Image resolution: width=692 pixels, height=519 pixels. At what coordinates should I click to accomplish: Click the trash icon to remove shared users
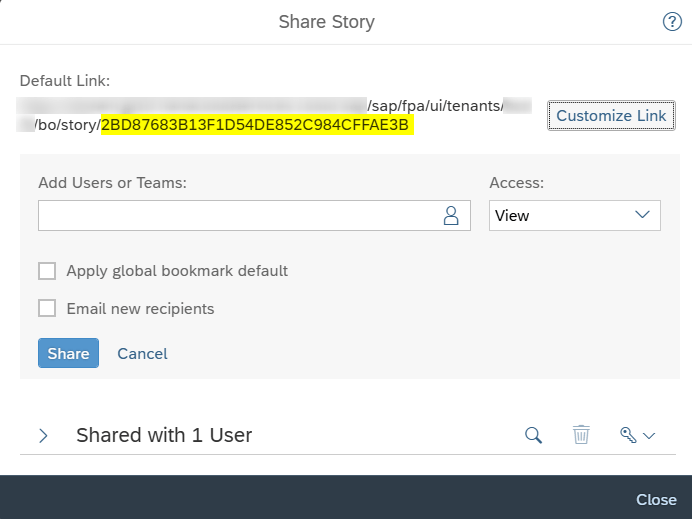[581, 435]
